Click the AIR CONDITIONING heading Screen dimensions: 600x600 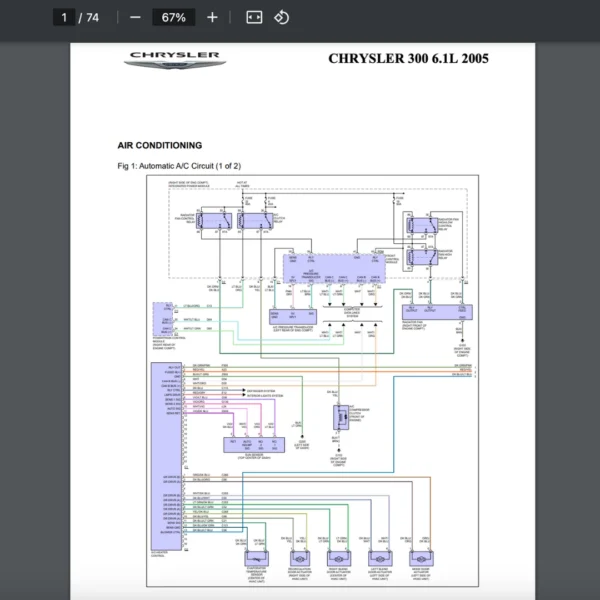pos(159,145)
